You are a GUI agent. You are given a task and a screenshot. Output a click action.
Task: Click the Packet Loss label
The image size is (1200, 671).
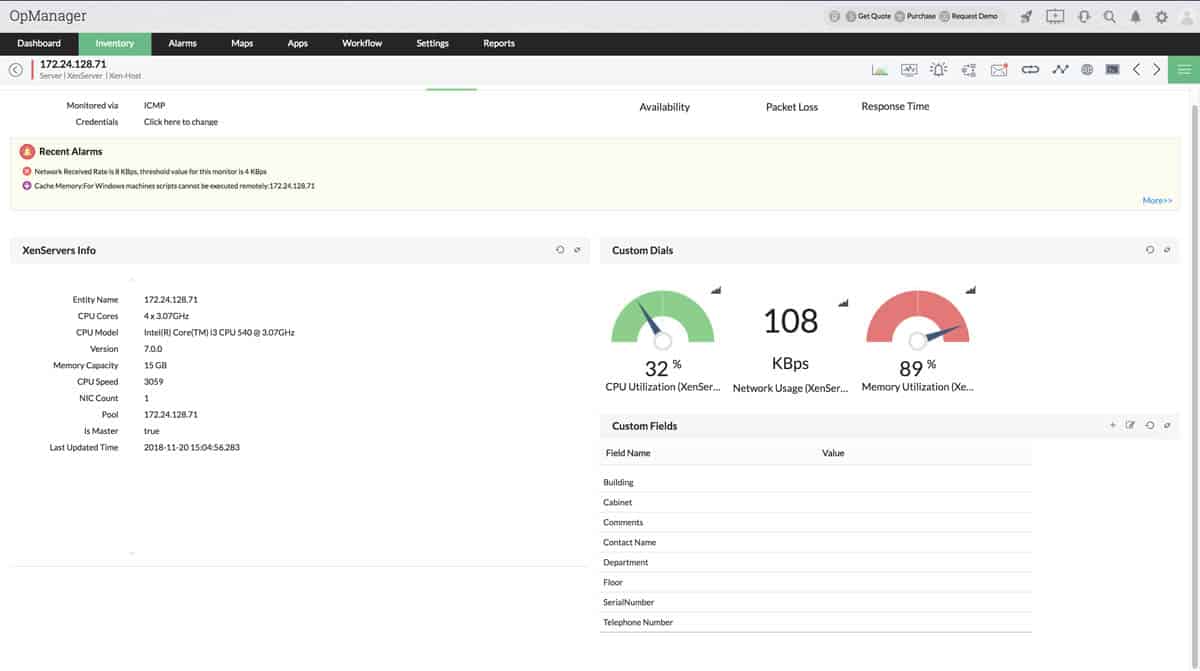[x=792, y=107]
